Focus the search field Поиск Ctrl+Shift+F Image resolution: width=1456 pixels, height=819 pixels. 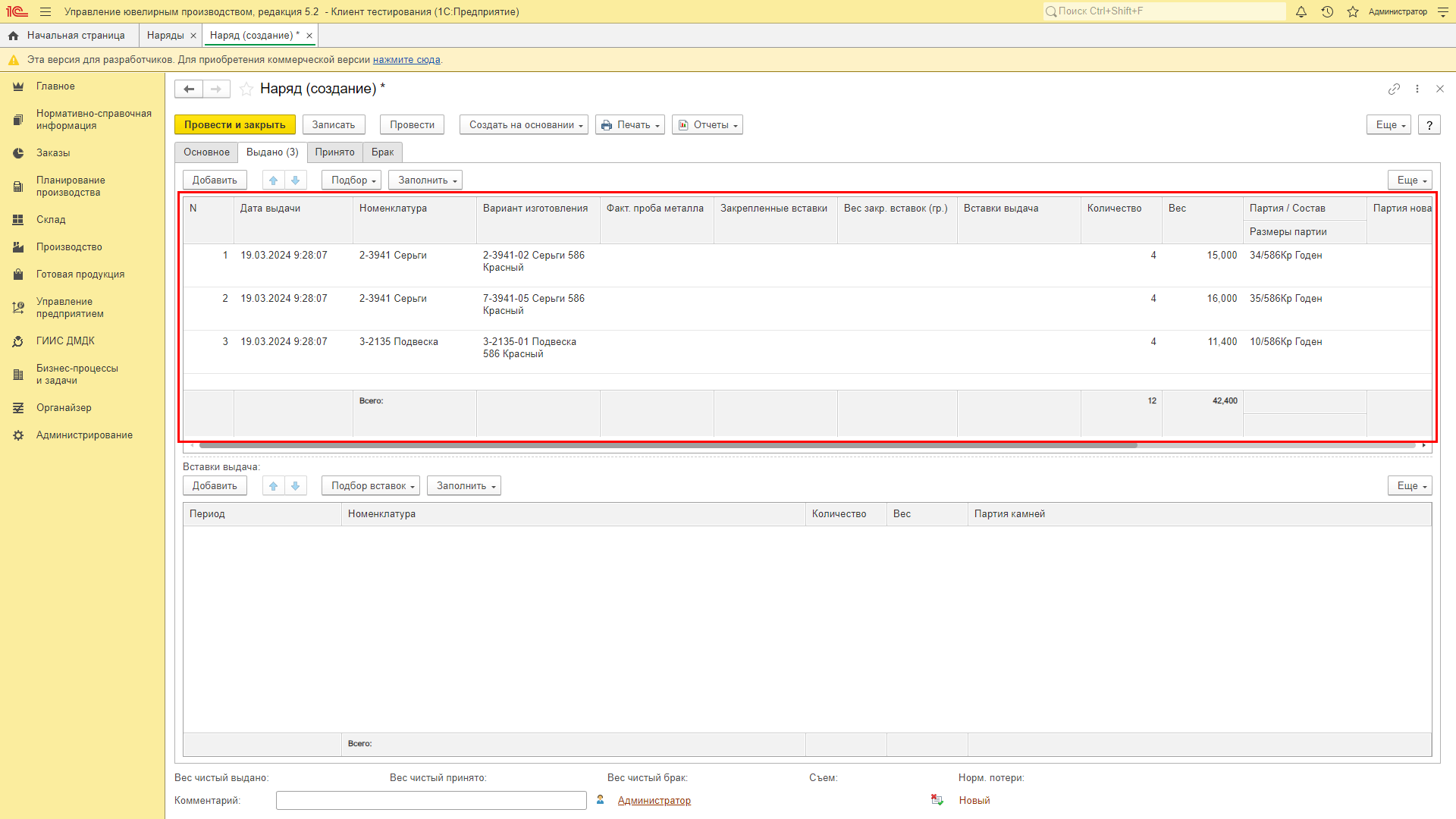coord(1164,11)
